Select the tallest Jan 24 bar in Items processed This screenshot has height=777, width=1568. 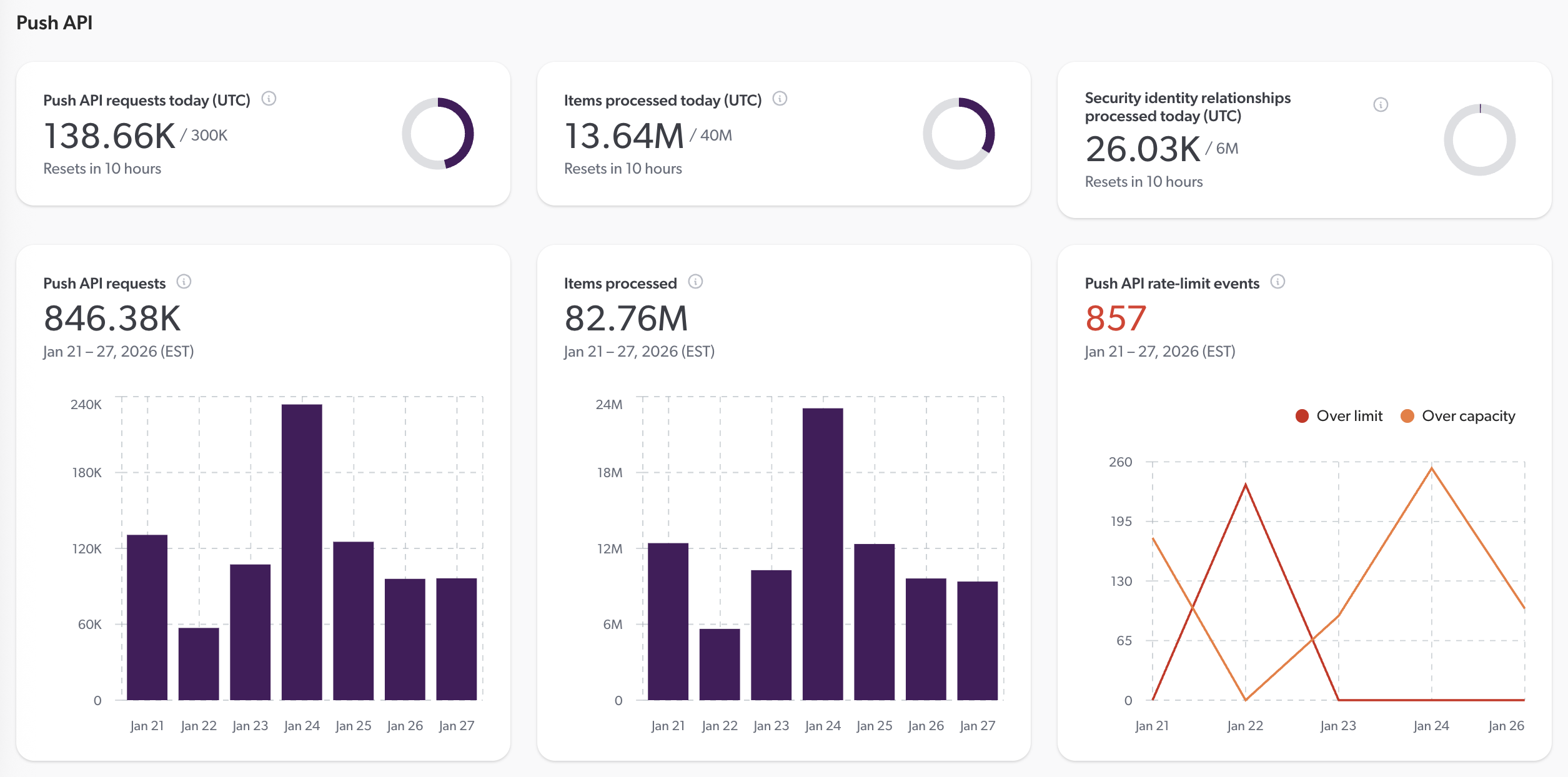pyautogui.click(x=821, y=562)
